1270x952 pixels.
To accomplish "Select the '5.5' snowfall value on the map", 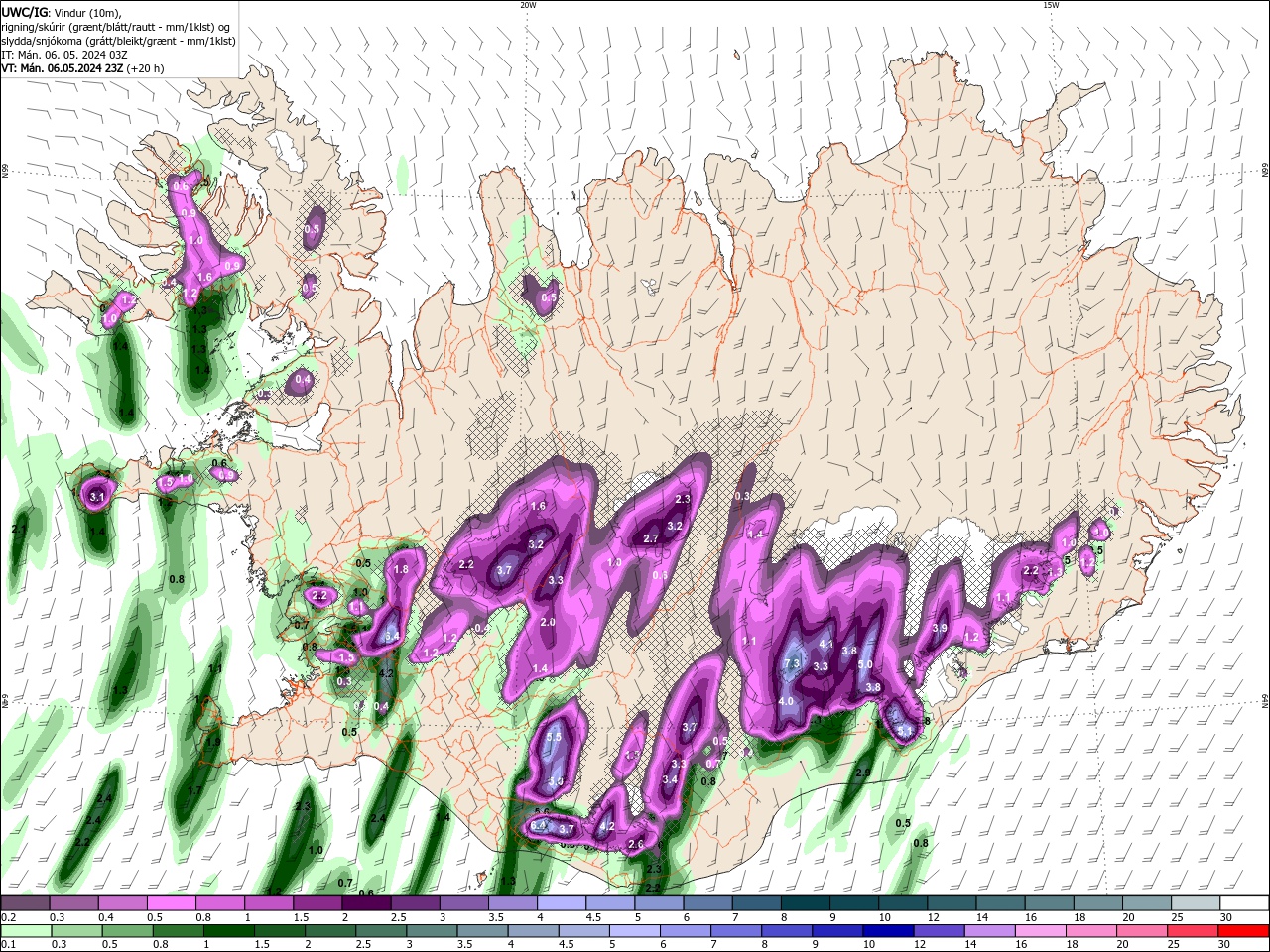I will [554, 737].
